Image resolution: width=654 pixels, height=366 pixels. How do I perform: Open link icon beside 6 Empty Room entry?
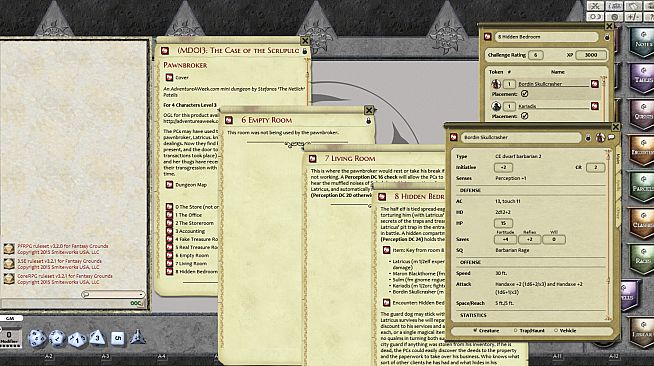[x=169, y=255]
